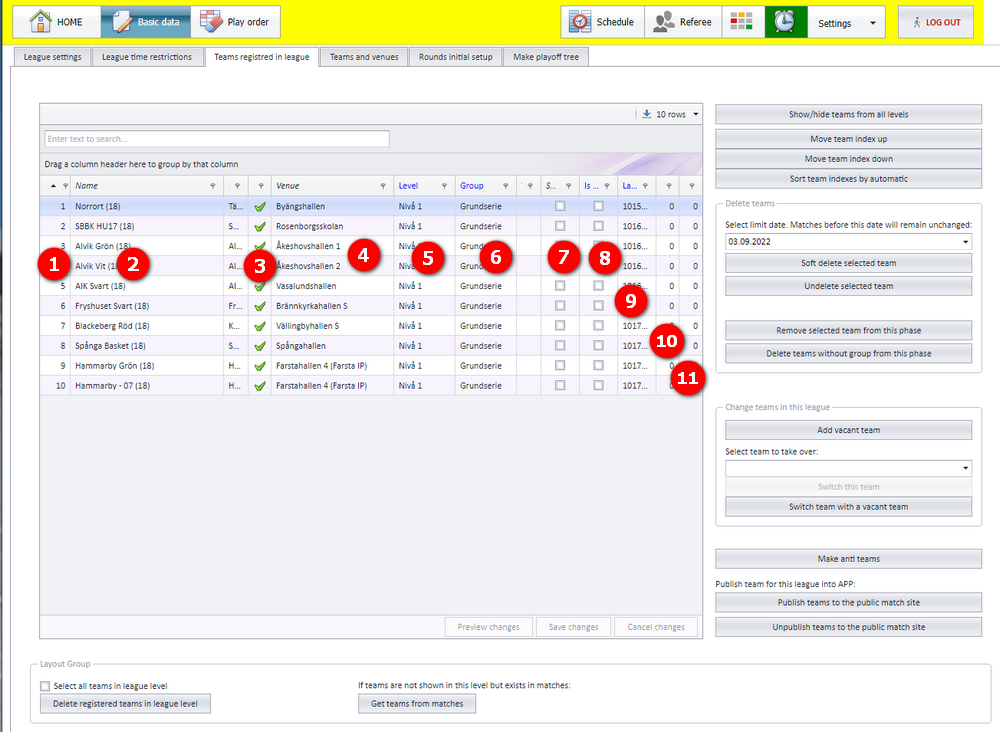Click the green check mark in the Spånga Basket row

tap(260, 346)
